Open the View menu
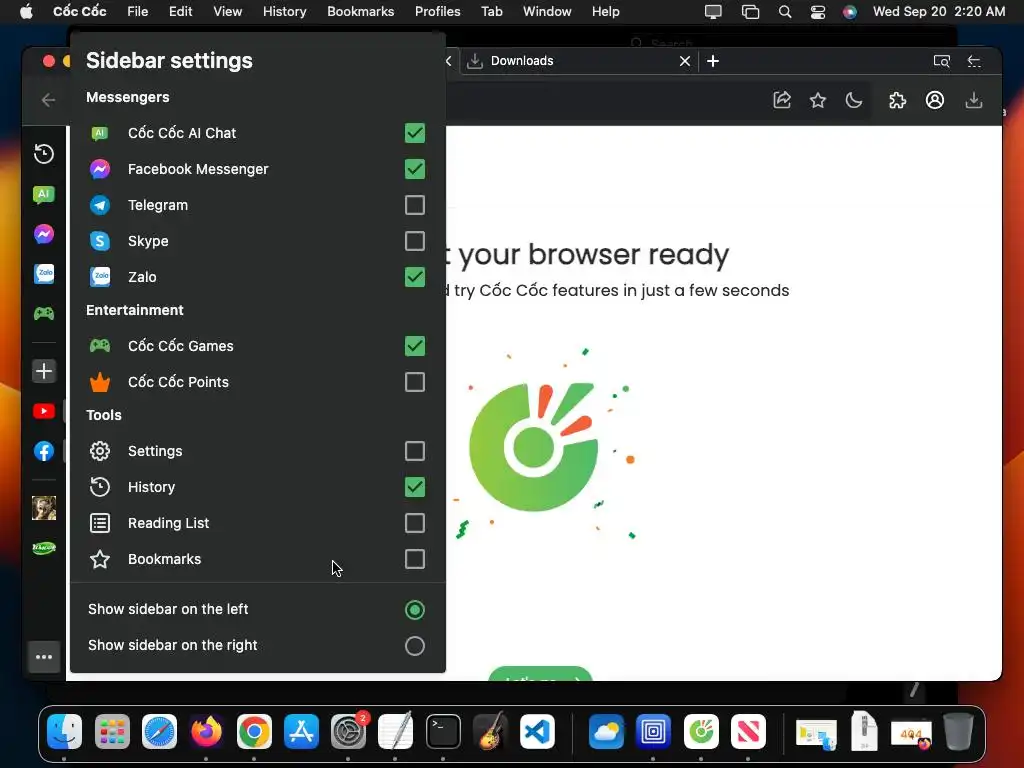Viewport: 1024px width, 768px height. [x=227, y=11]
